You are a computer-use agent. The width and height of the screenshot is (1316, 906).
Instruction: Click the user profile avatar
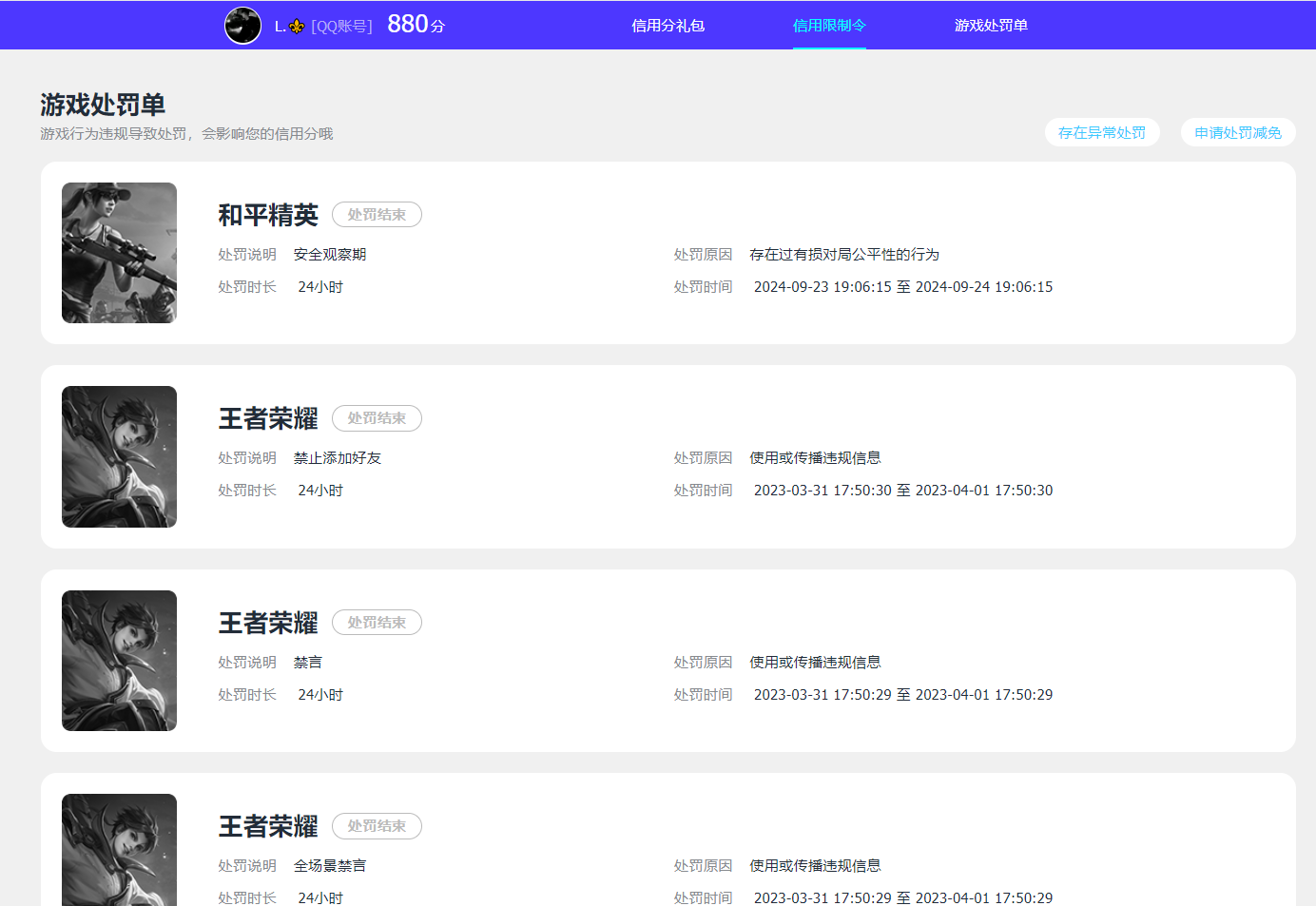click(x=242, y=26)
